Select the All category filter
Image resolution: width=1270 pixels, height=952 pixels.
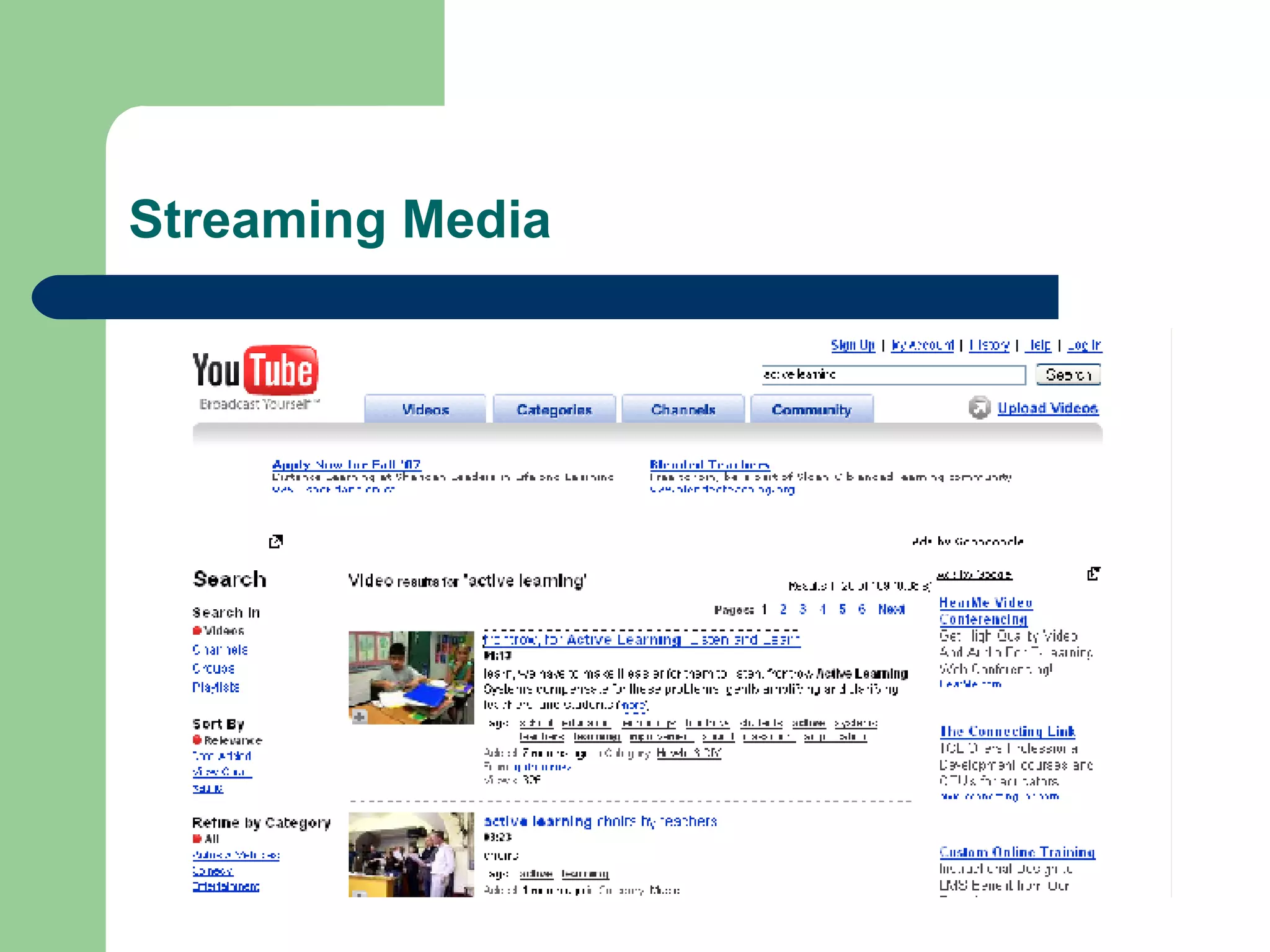pyautogui.click(x=206, y=839)
